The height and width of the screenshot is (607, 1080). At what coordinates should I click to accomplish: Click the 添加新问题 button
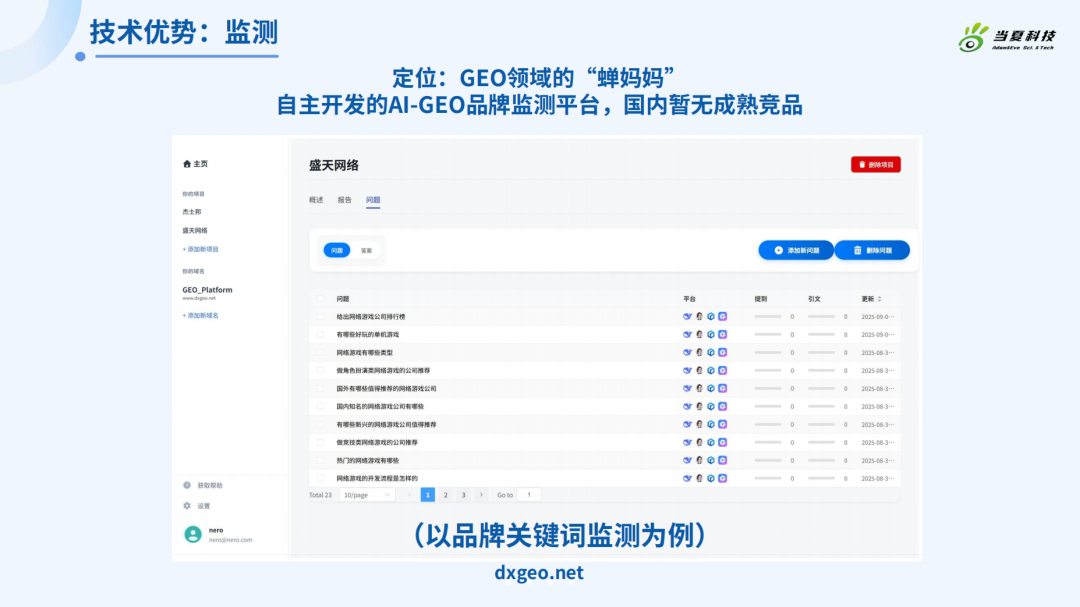click(796, 250)
